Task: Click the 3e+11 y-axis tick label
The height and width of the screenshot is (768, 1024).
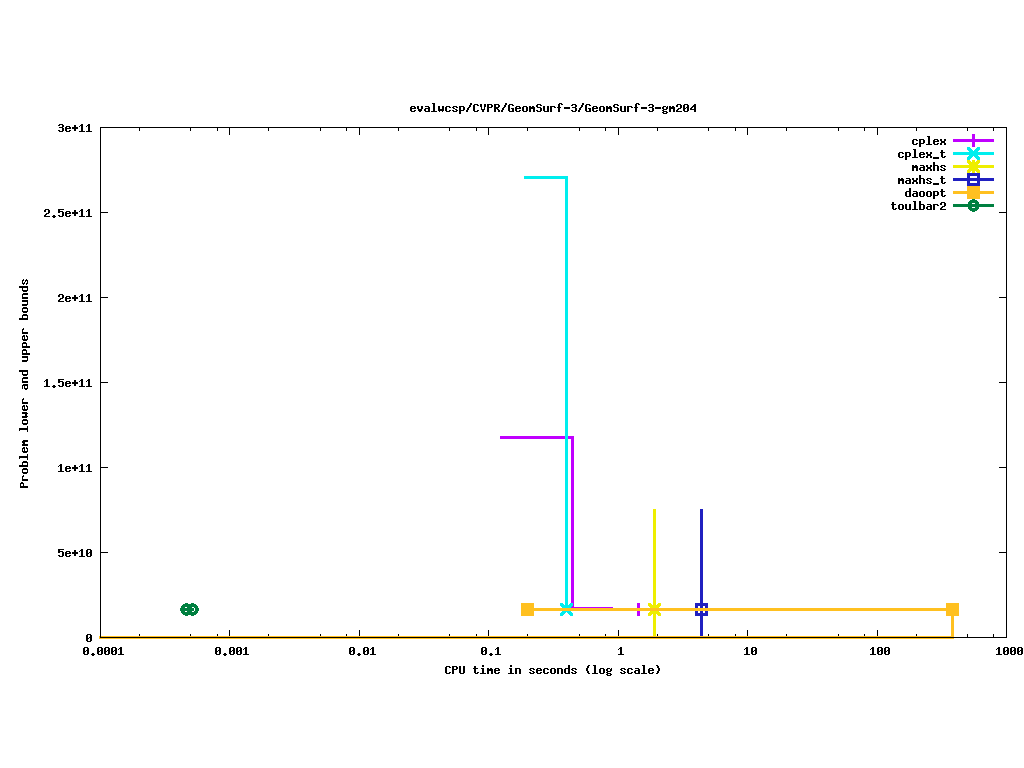Action: [73, 129]
